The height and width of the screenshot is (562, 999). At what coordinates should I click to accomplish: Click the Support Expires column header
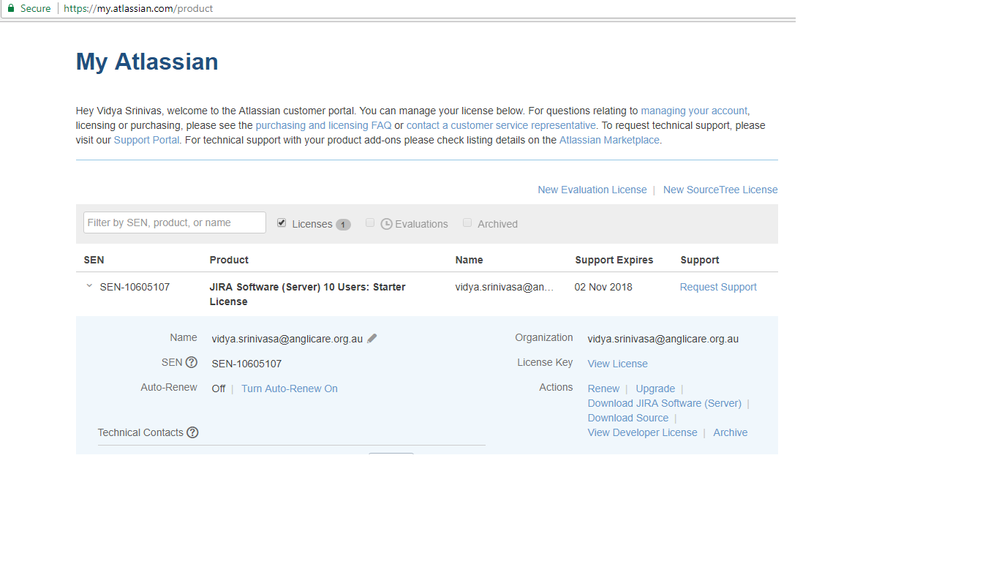pyautogui.click(x=614, y=259)
